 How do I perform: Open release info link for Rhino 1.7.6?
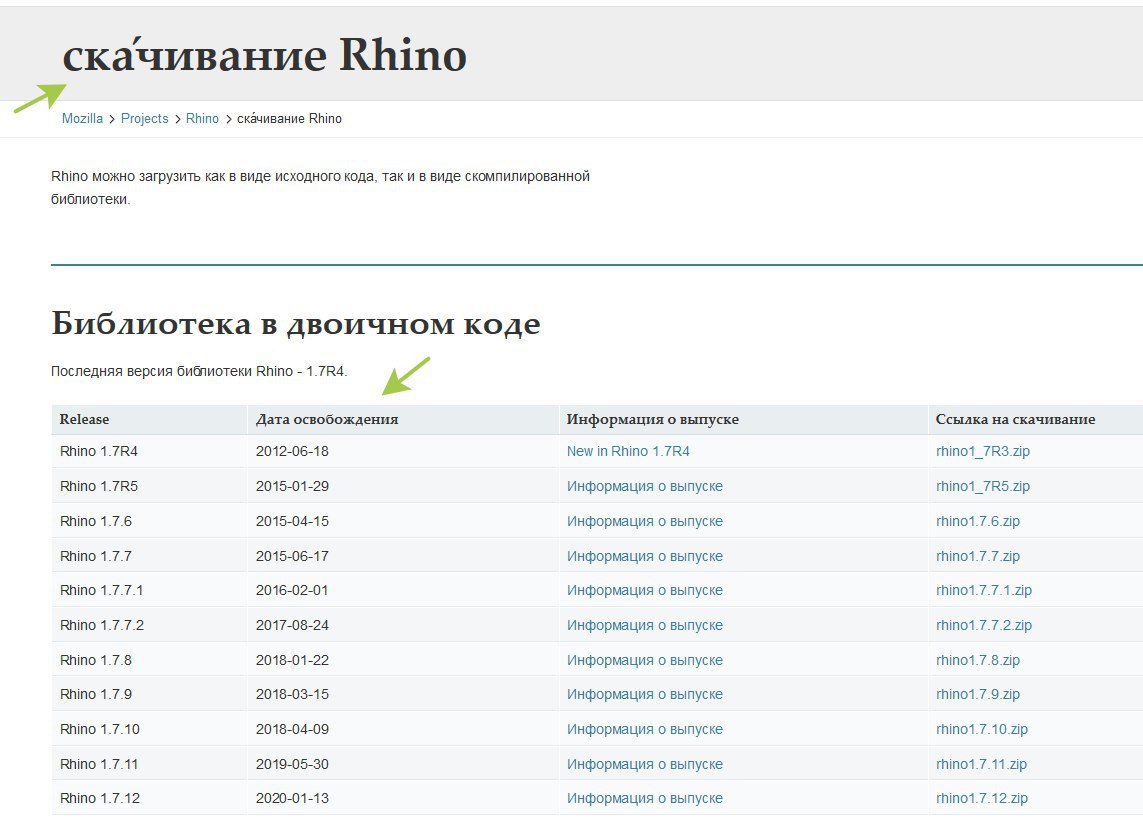coord(645,521)
